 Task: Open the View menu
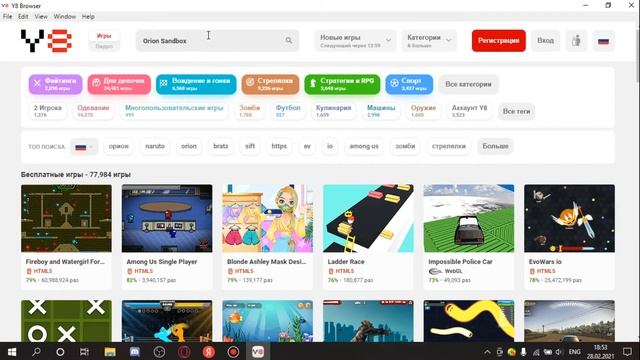(x=41, y=16)
